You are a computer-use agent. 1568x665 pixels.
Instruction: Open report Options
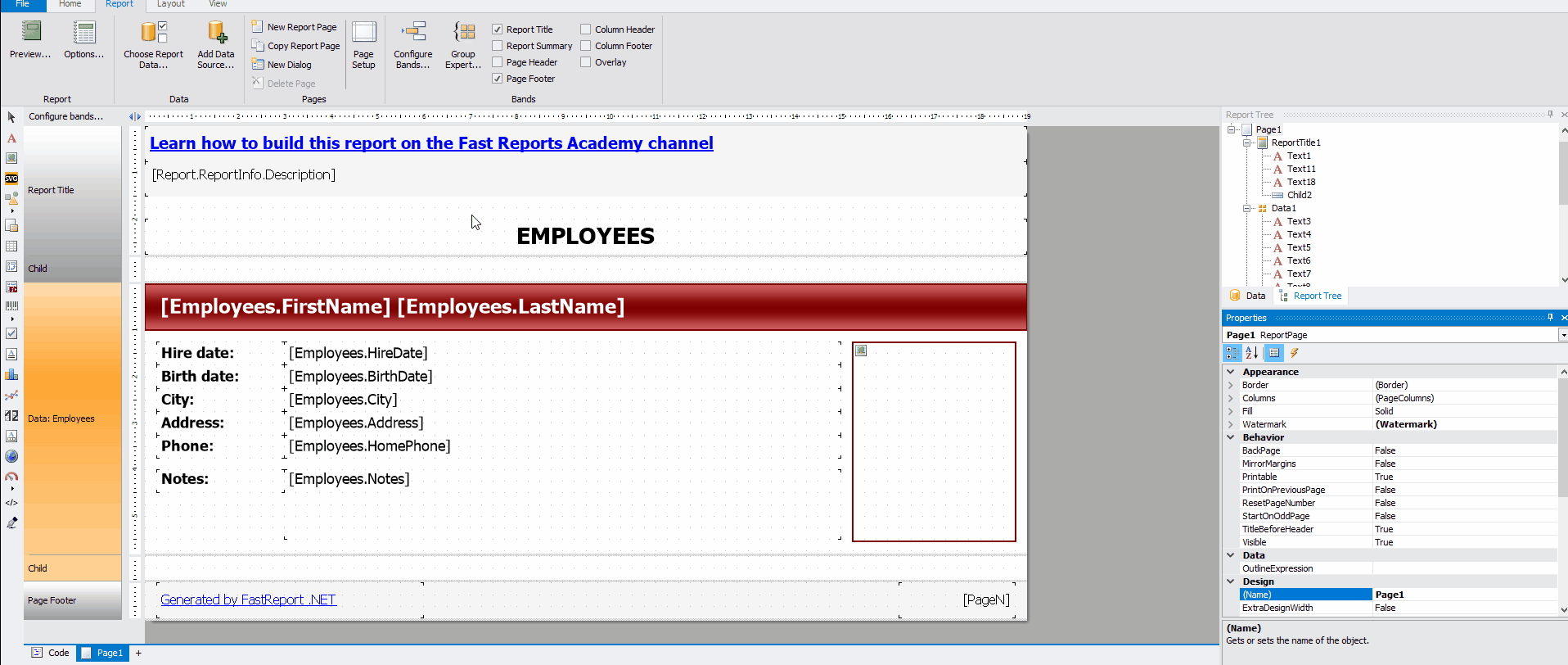coord(83,40)
